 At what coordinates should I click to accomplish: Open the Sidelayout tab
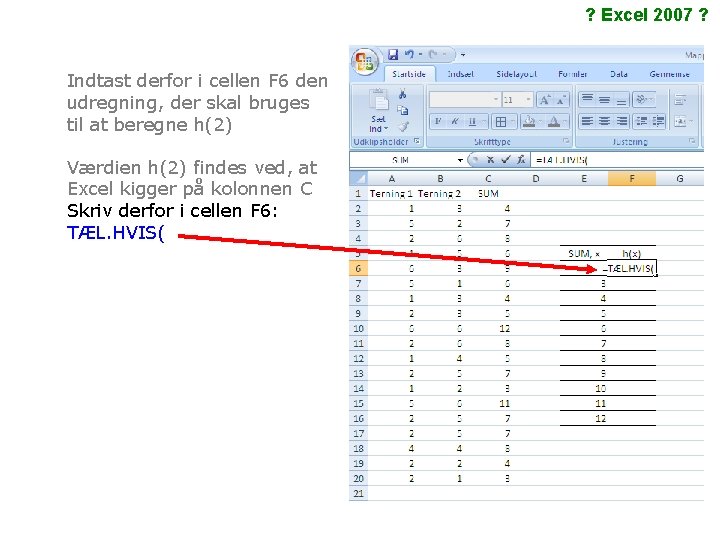[517, 74]
